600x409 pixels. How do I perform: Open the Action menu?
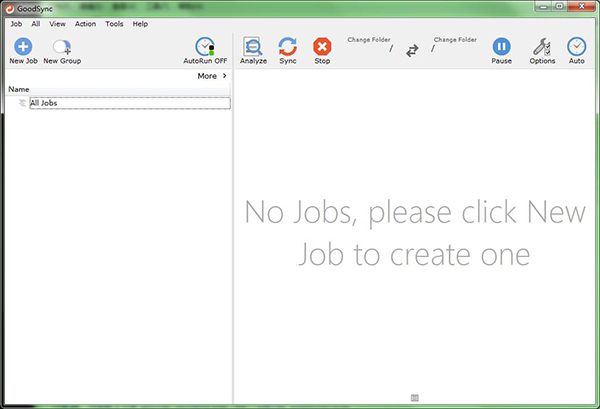(x=85, y=24)
